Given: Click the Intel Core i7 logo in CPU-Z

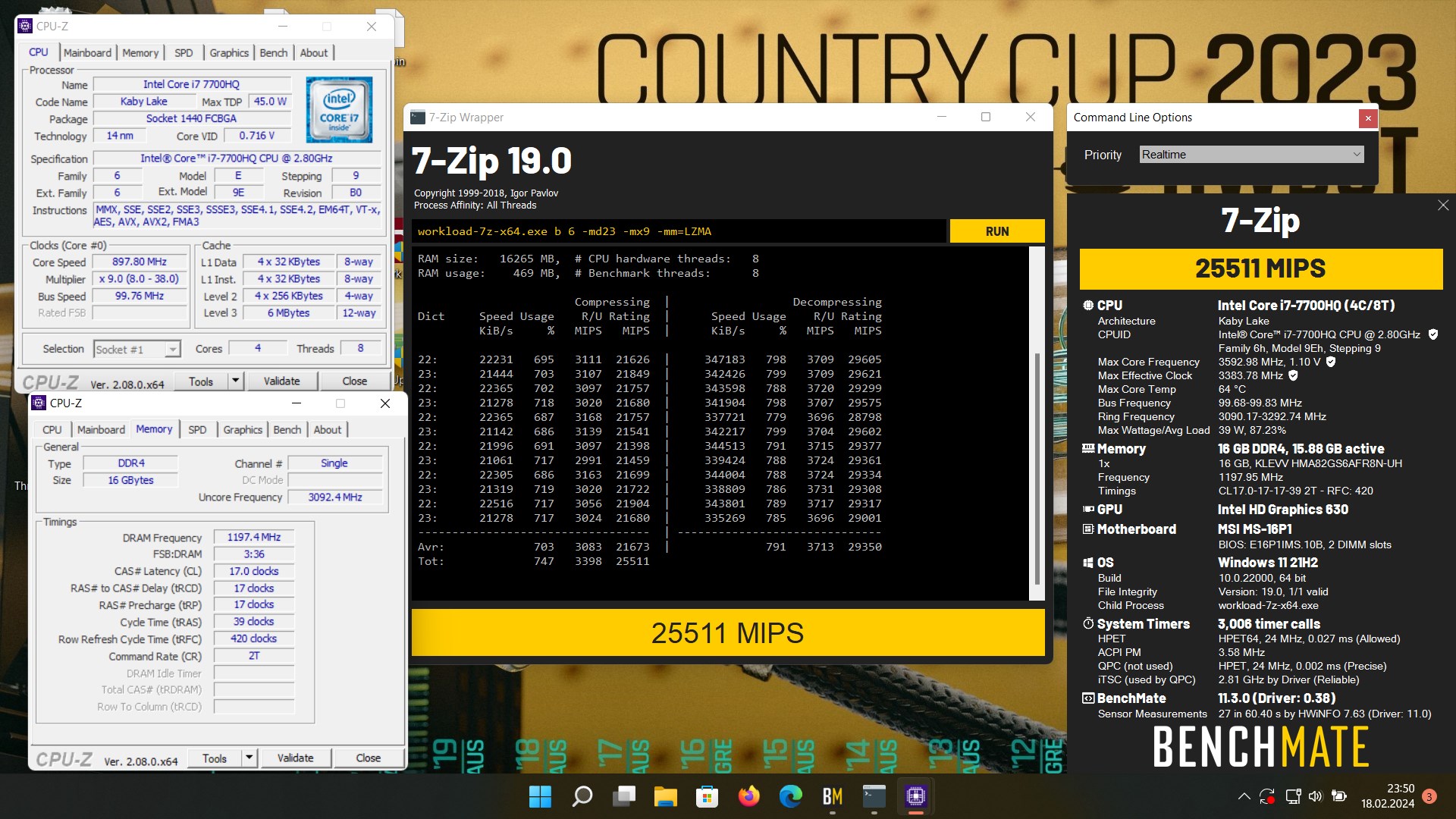Looking at the screenshot, I should coord(339,109).
